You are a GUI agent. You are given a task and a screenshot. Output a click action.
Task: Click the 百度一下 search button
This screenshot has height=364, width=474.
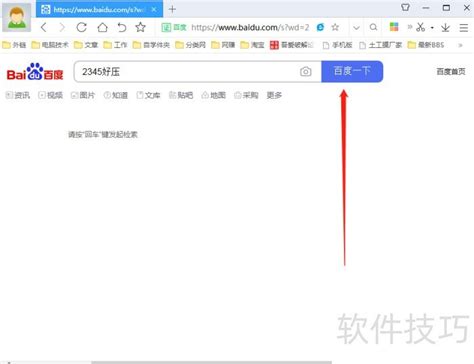(352, 71)
